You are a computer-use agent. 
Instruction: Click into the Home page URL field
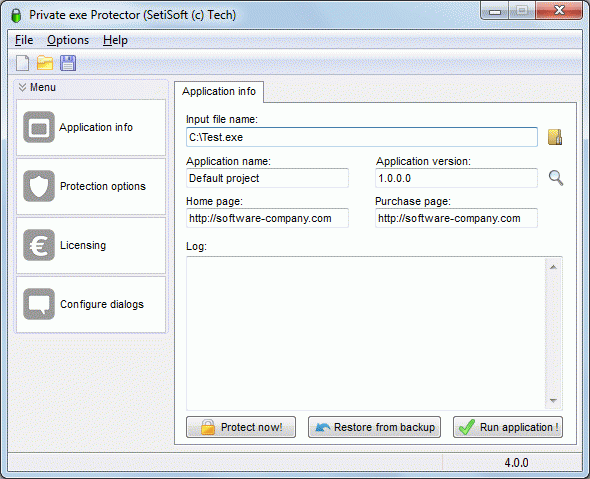coord(267,218)
